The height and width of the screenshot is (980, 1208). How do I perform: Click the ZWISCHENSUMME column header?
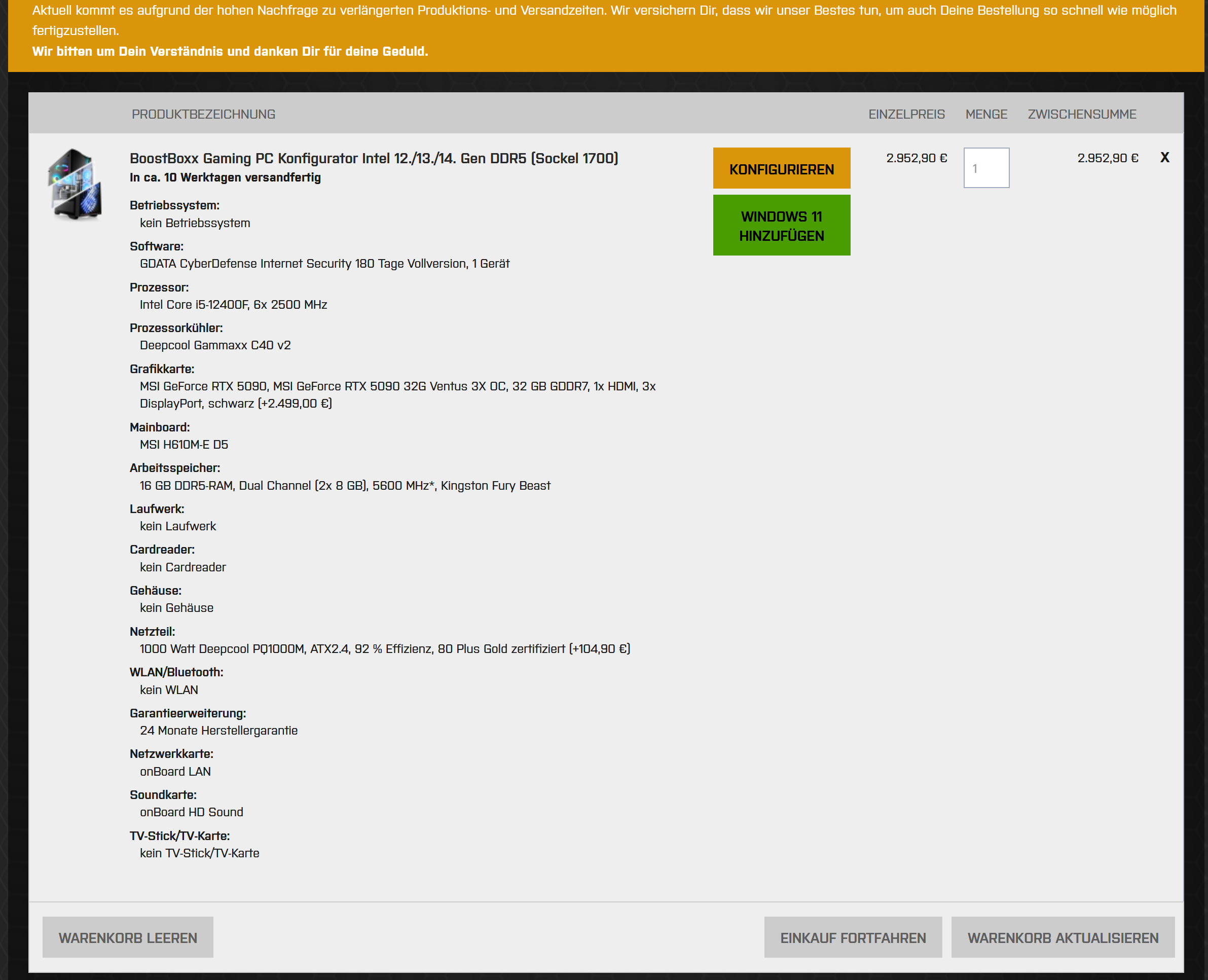click(x=1082, y=114)
